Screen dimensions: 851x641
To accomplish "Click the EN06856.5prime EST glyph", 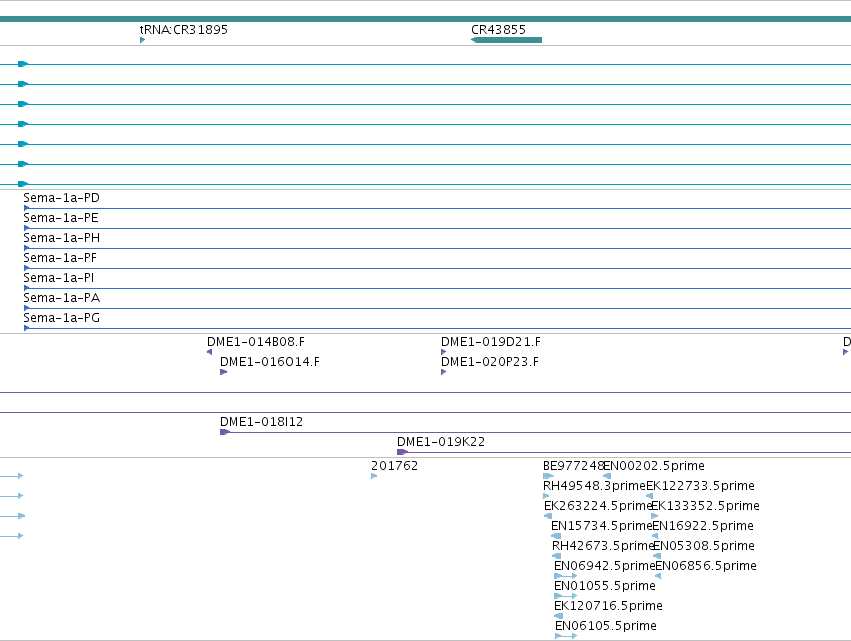I will (658, 576).
